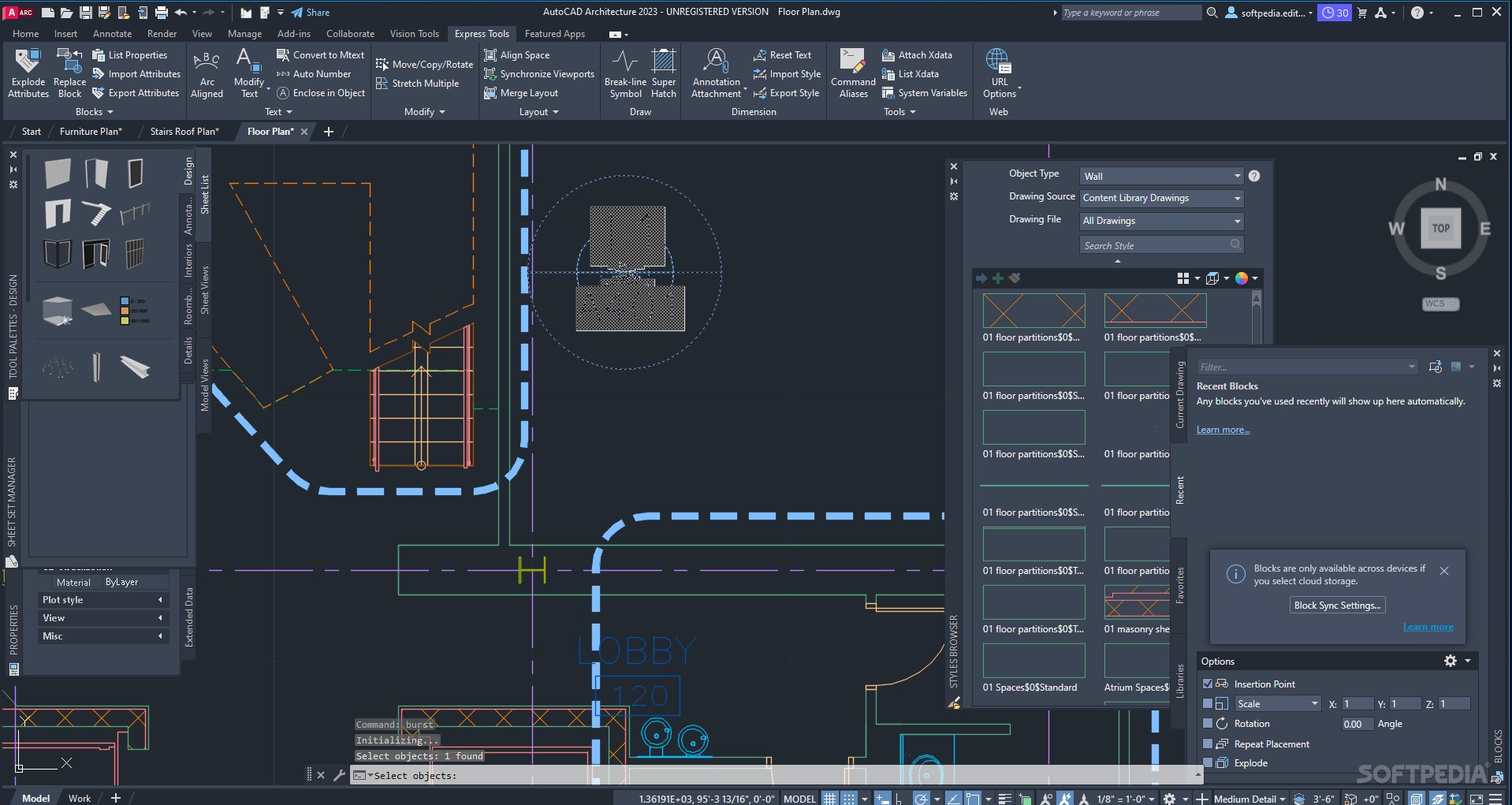Screen dimensions: 1512x805
Task: Open System Variables editor
Action: (x=924, y=93)
